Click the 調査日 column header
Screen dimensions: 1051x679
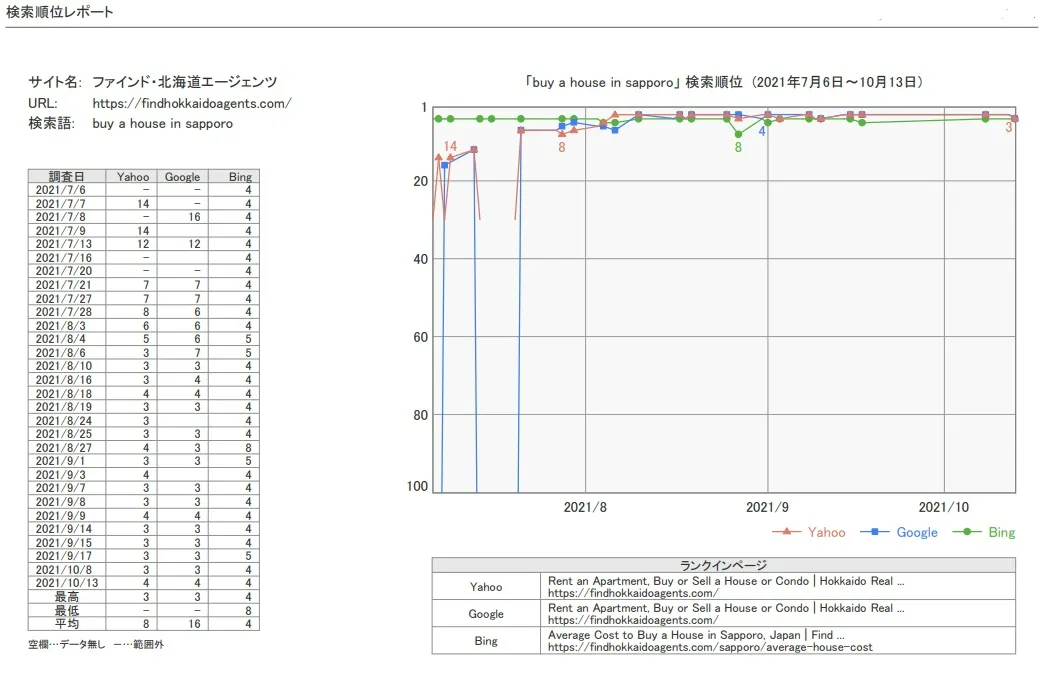[66, 176]
